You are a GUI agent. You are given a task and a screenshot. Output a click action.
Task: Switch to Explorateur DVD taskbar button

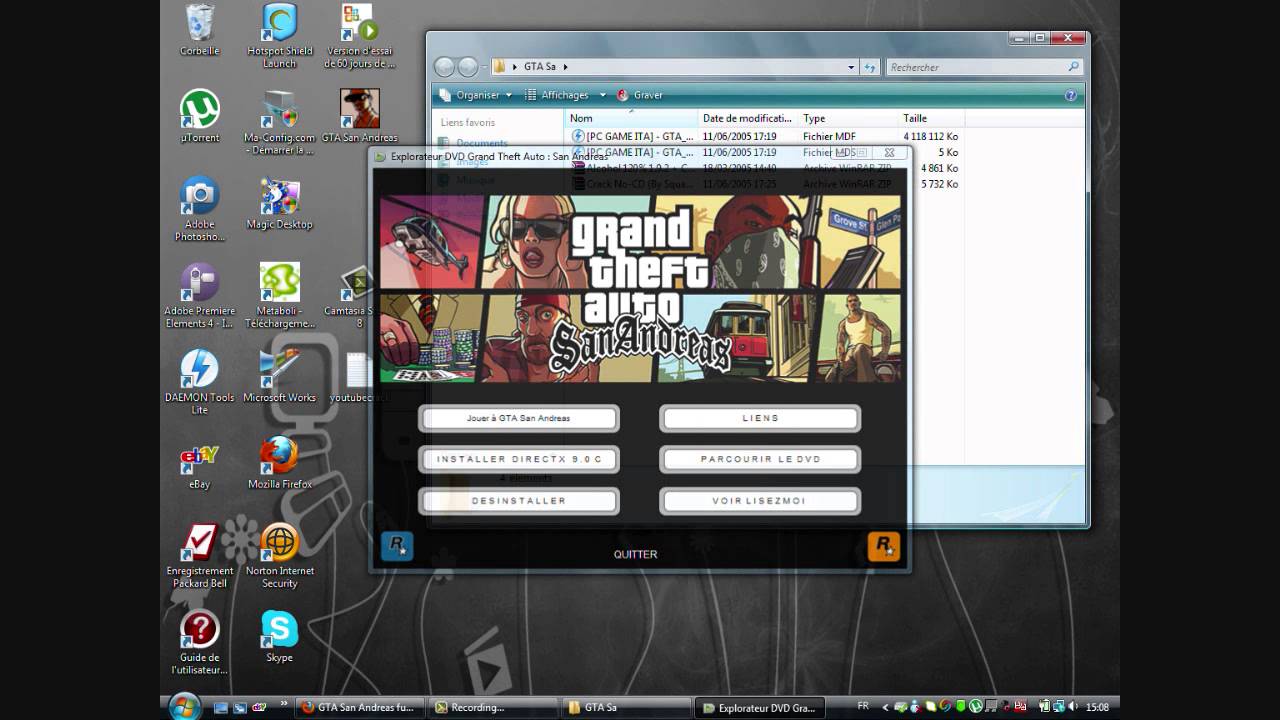[x=761, y=707]
